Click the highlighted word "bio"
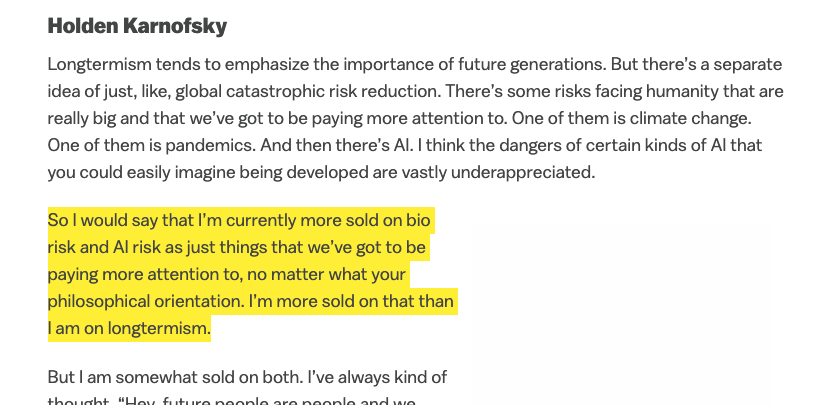This screenshot has width=820, height=405. 419,220
